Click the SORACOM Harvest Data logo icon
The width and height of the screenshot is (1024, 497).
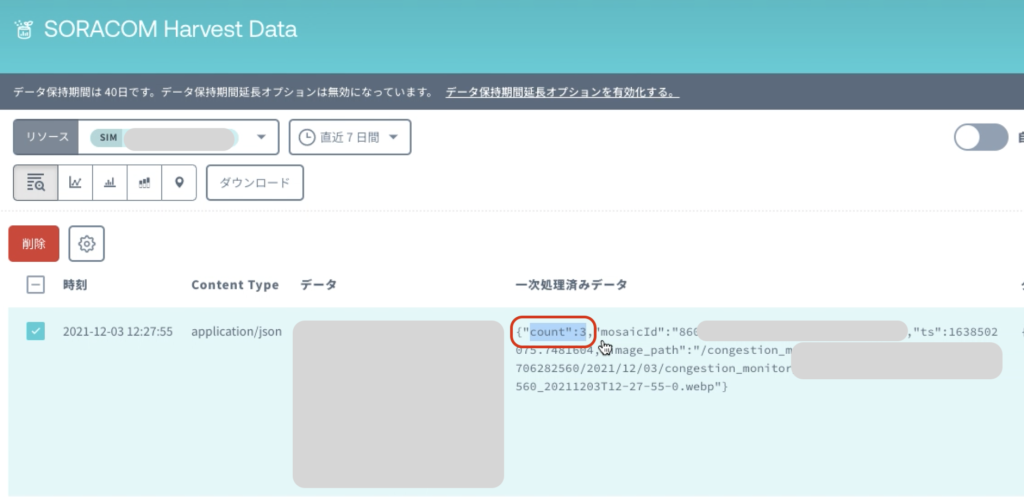[23, 29]
